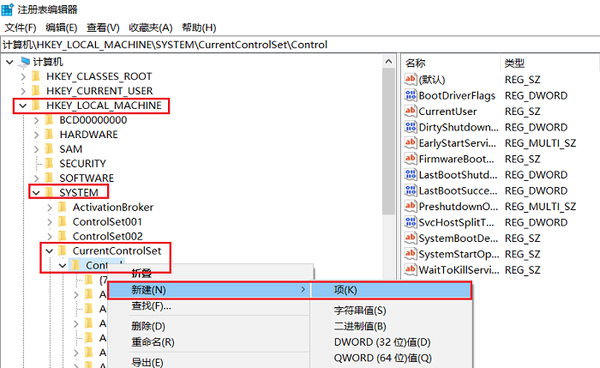Click the string icon beside WaitToKillServi value
This screenshot has height=368, width=600.
410,270
